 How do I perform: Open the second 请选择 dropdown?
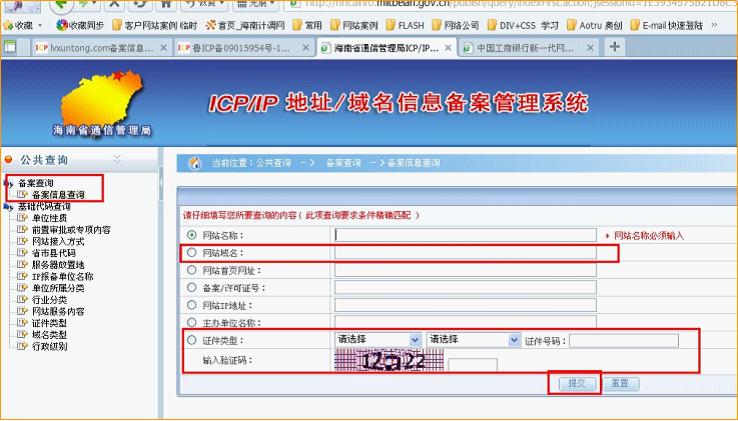click(472, 340)
